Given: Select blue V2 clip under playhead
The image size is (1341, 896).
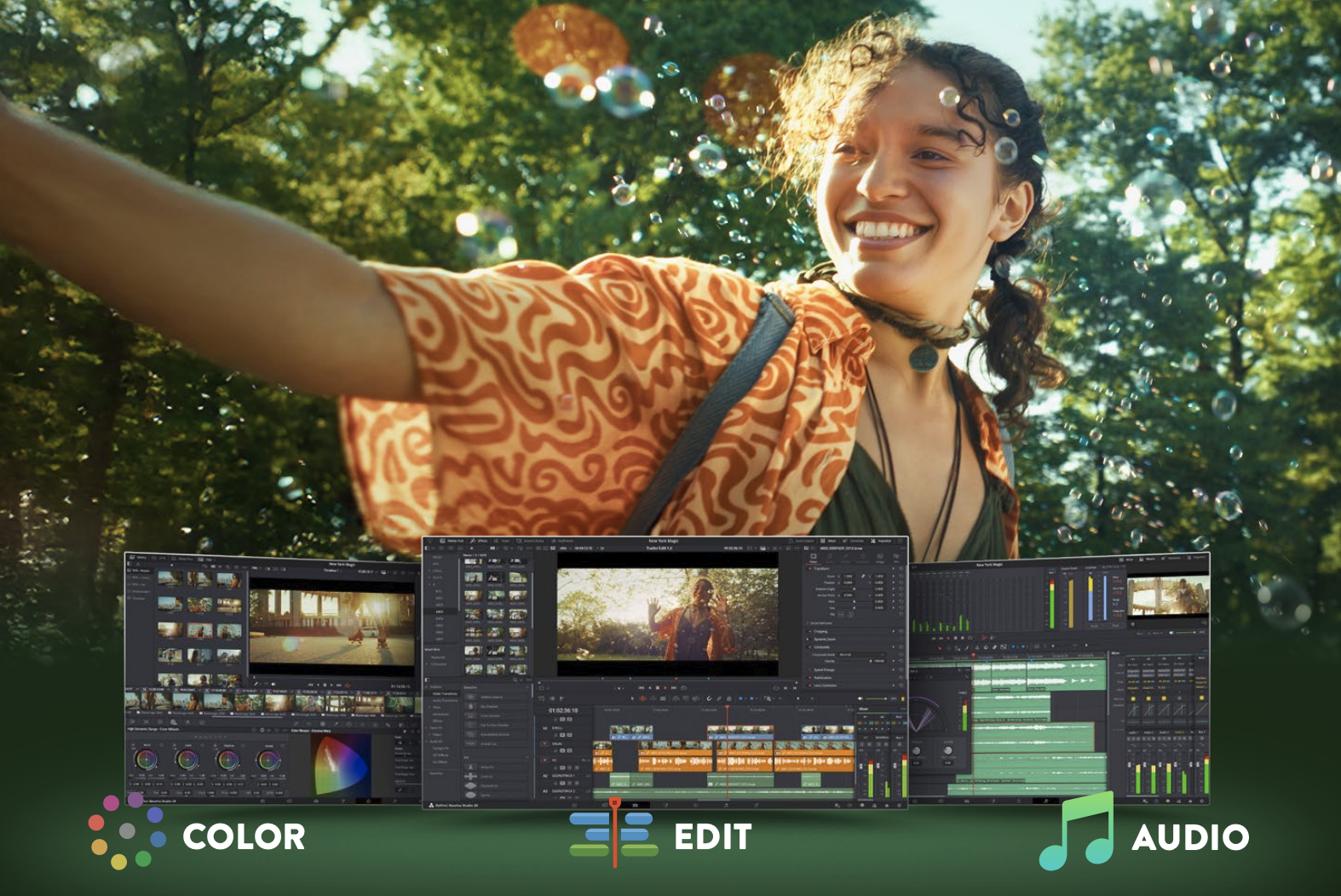Looking at the screenshot, I should [740, 733].
